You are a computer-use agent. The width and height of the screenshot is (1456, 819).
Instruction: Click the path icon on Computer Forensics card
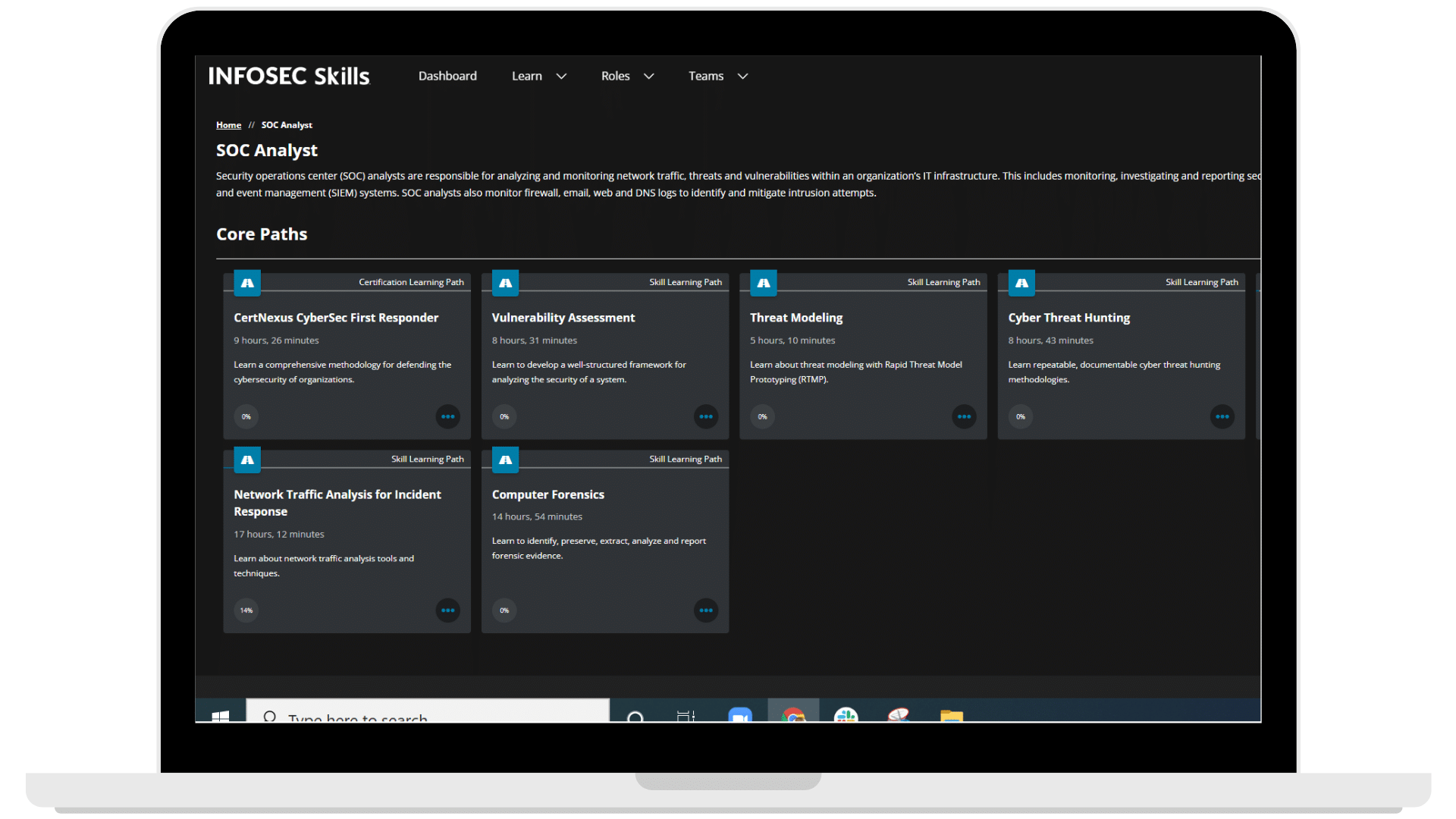pyautogui.click(x=505, y=460)
